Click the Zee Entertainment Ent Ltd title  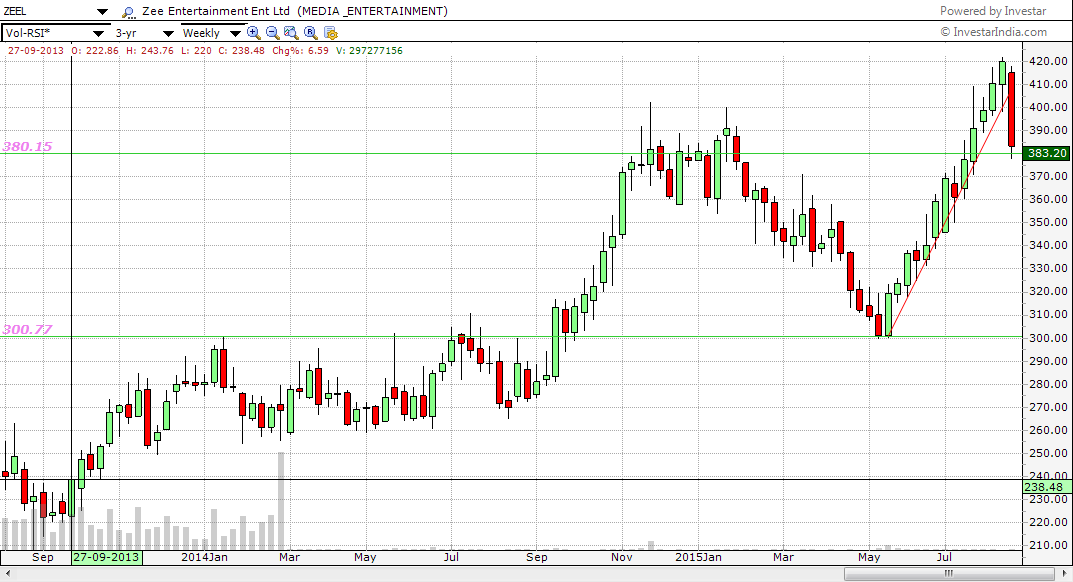[x=216, y=11]
